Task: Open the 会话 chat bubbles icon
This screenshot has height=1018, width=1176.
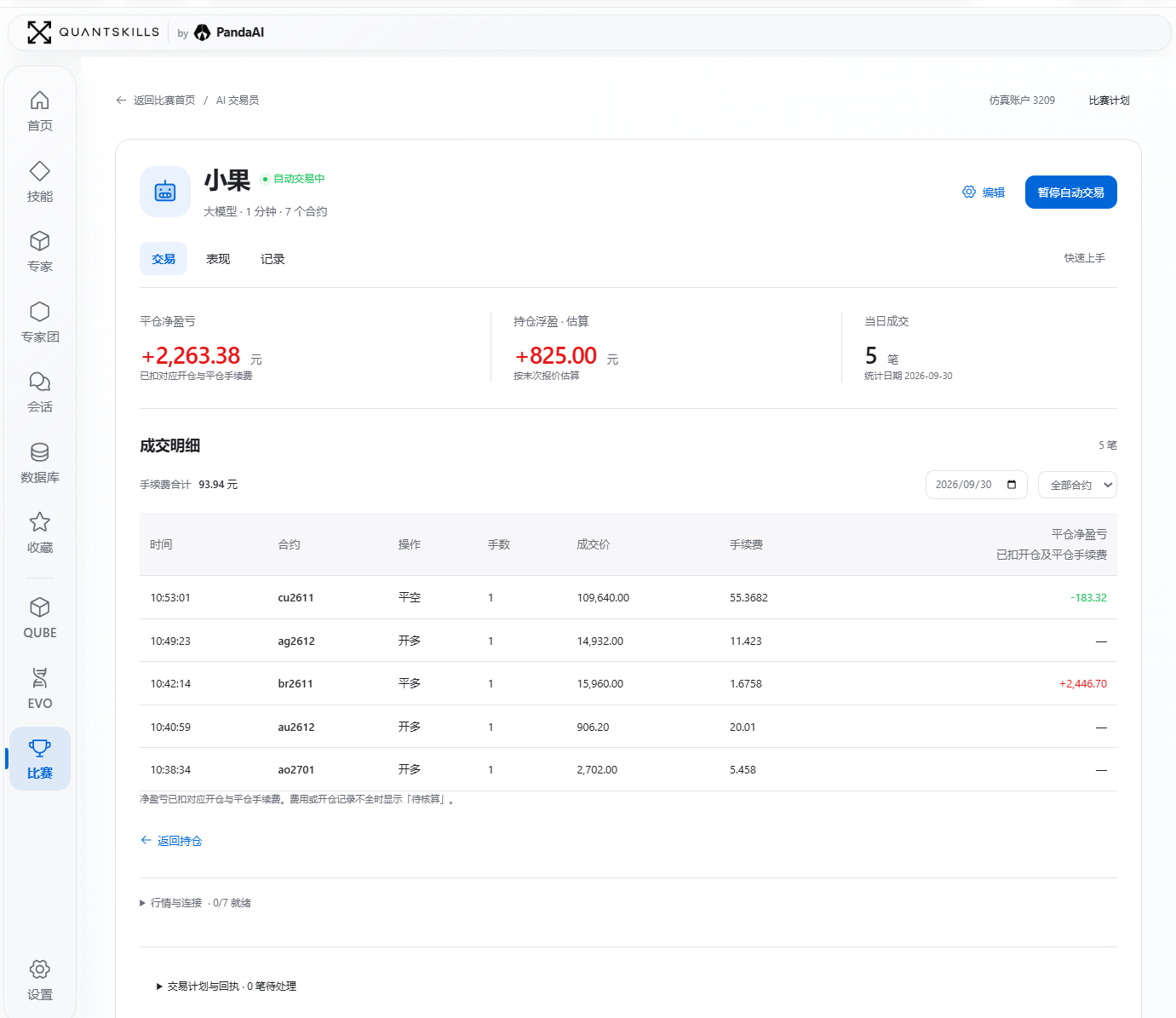Action: click(x=40, y=382)
